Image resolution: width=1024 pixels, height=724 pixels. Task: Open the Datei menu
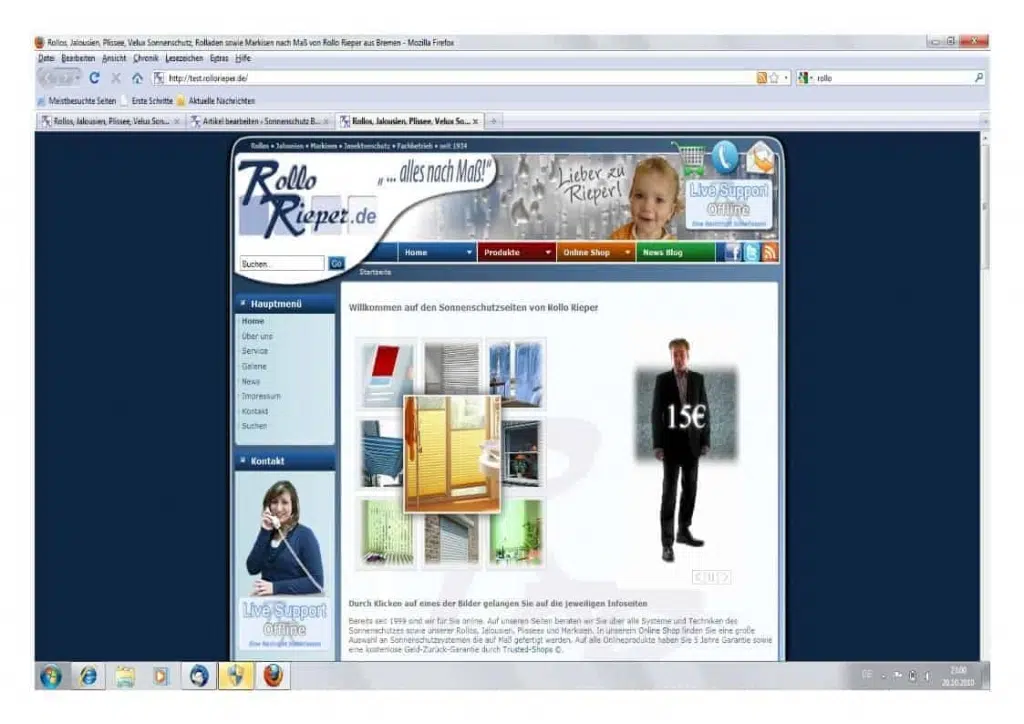[46, 58]
